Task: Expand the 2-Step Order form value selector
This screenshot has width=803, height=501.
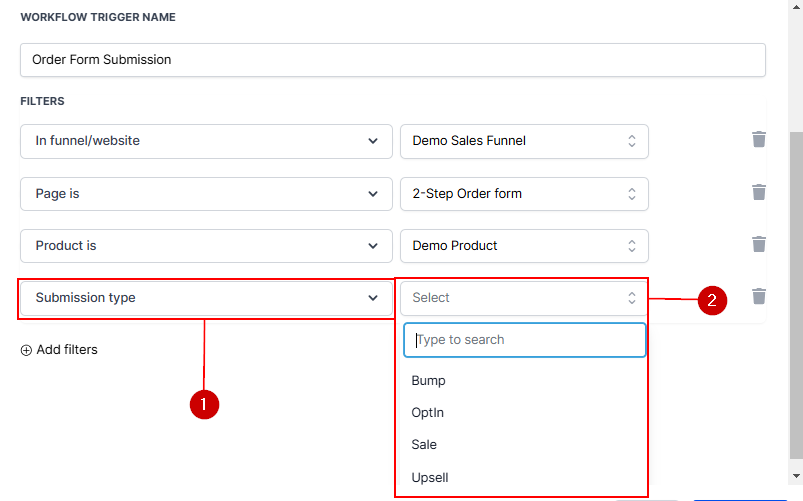Action: tap(524, 194)
